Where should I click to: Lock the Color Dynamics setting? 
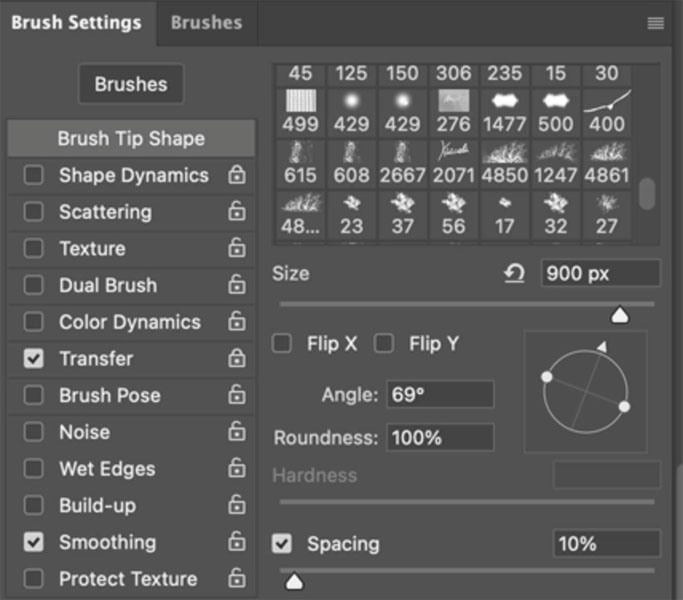pyautogui.click(x=236, y=322)
